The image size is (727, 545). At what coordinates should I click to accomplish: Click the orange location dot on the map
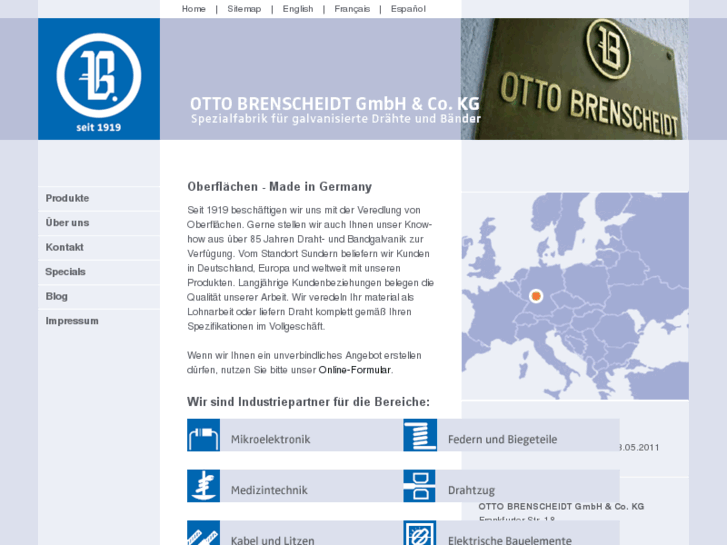click(536, 296)
